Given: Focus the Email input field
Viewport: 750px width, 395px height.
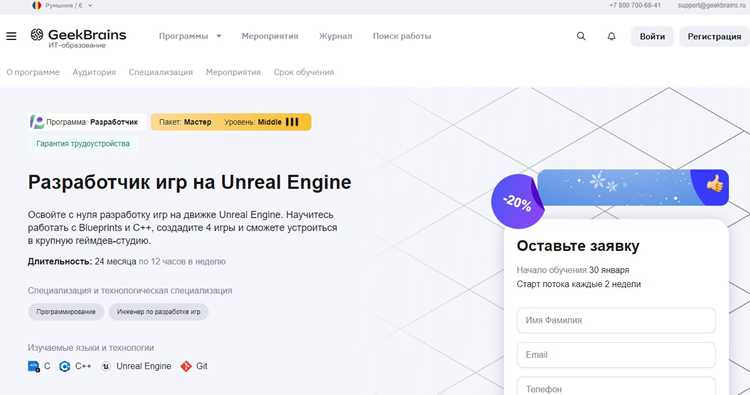Looking at the screenshot, I should coord(616,355).
